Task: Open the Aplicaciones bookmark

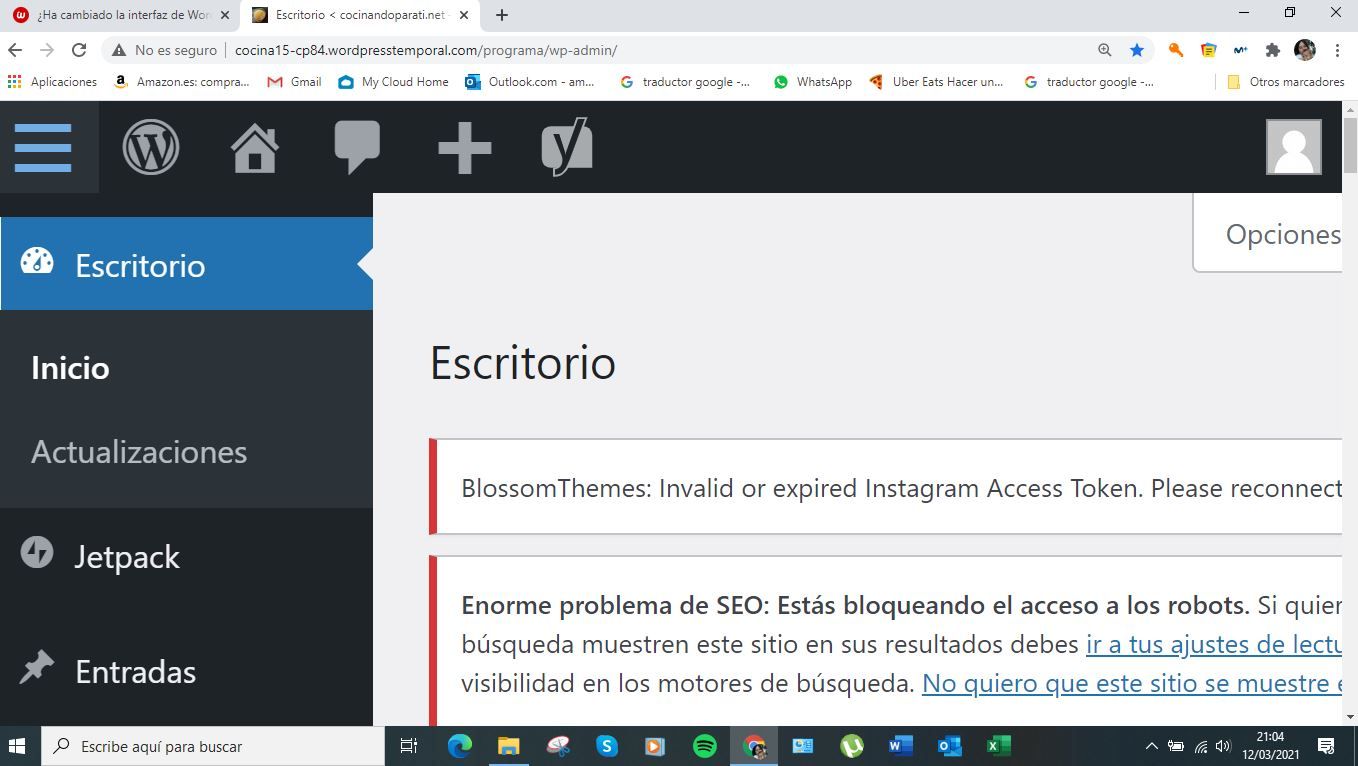Action: click(x=52, y=82)
